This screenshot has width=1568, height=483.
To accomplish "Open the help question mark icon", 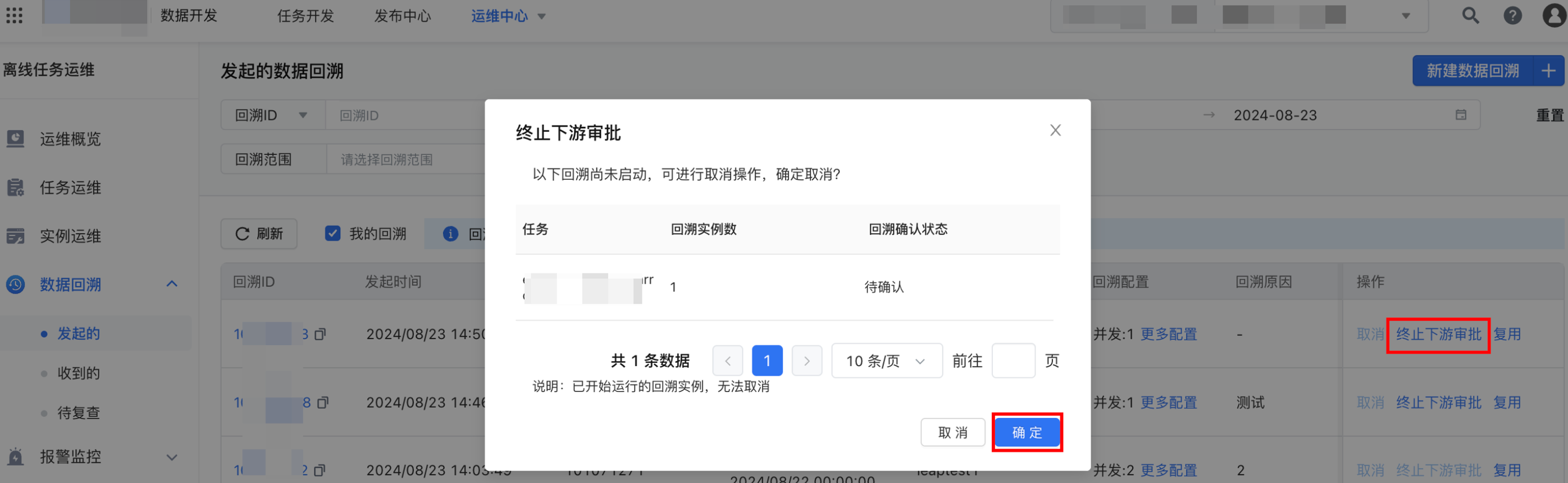I will point(1512,15).
